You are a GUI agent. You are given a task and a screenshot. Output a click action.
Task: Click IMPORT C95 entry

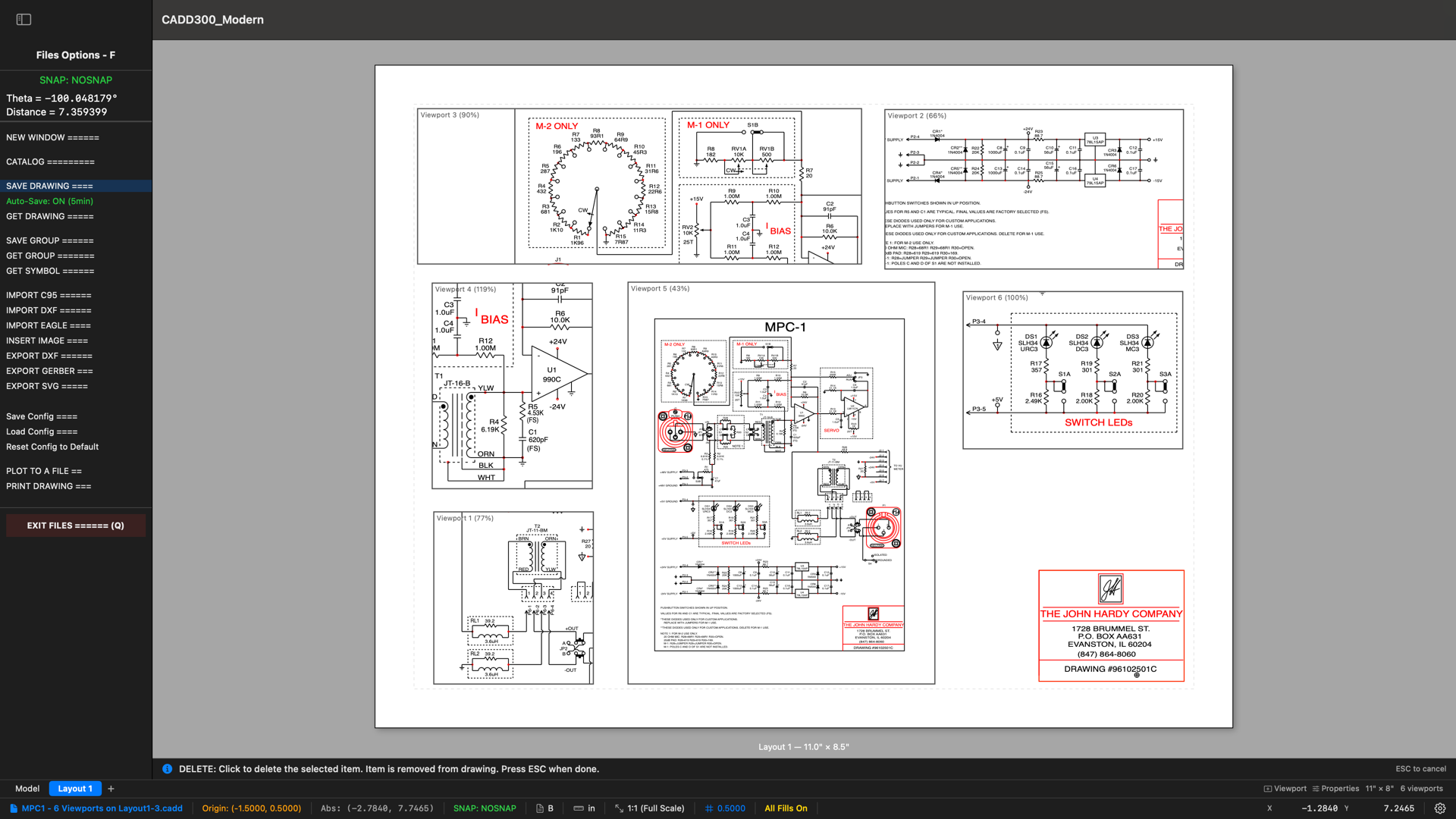click(76, 295)
